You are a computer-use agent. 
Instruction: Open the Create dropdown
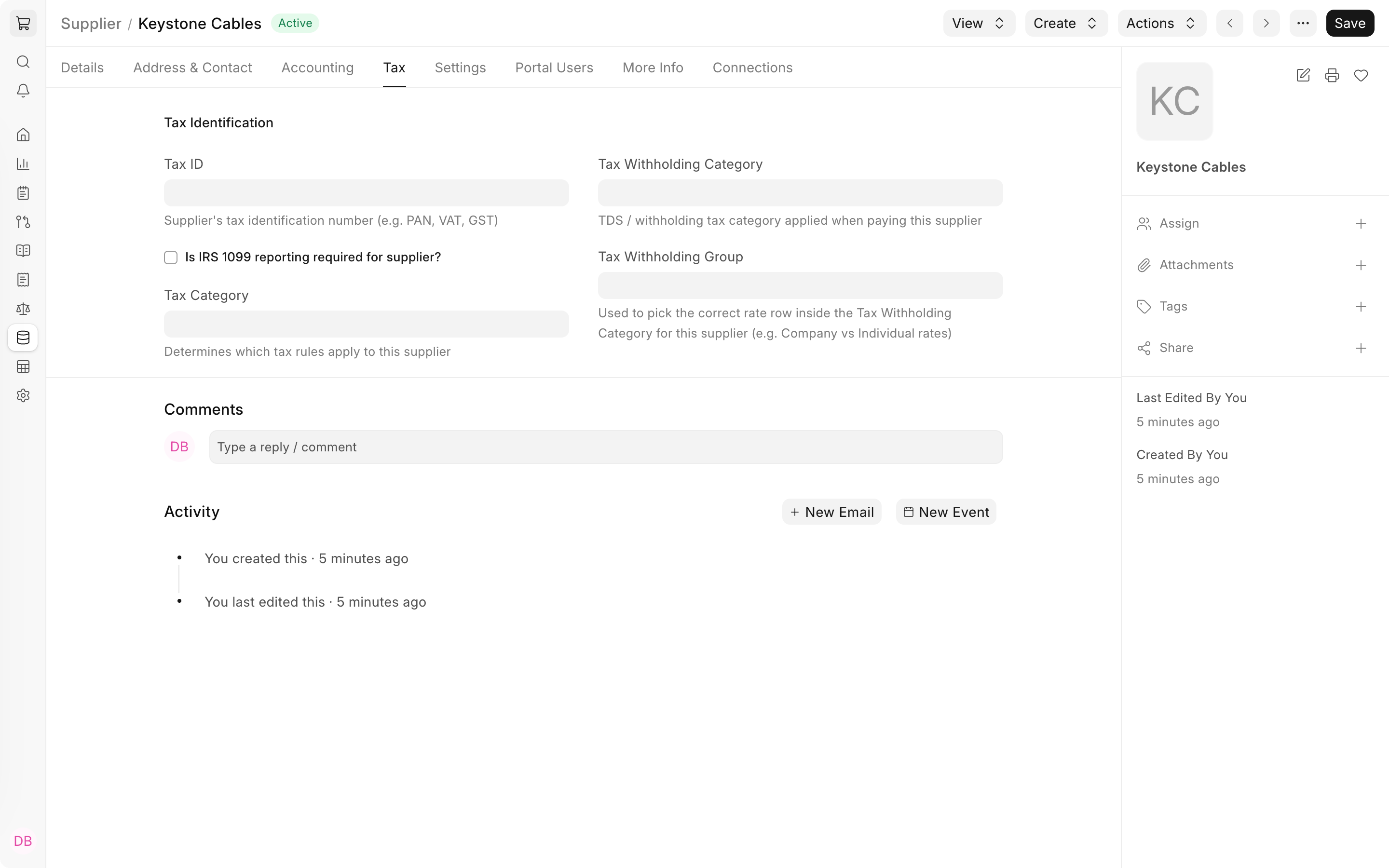(1066, 24)
